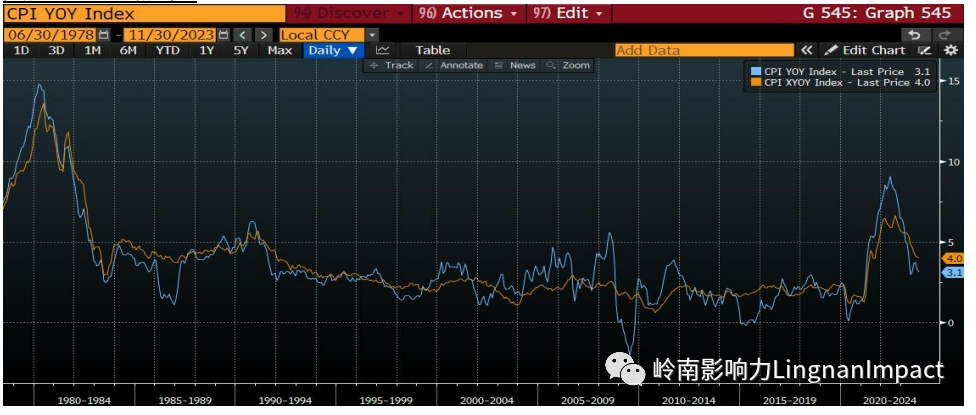Change periodicity via Daily dropdown

click(x=332, y=50)
